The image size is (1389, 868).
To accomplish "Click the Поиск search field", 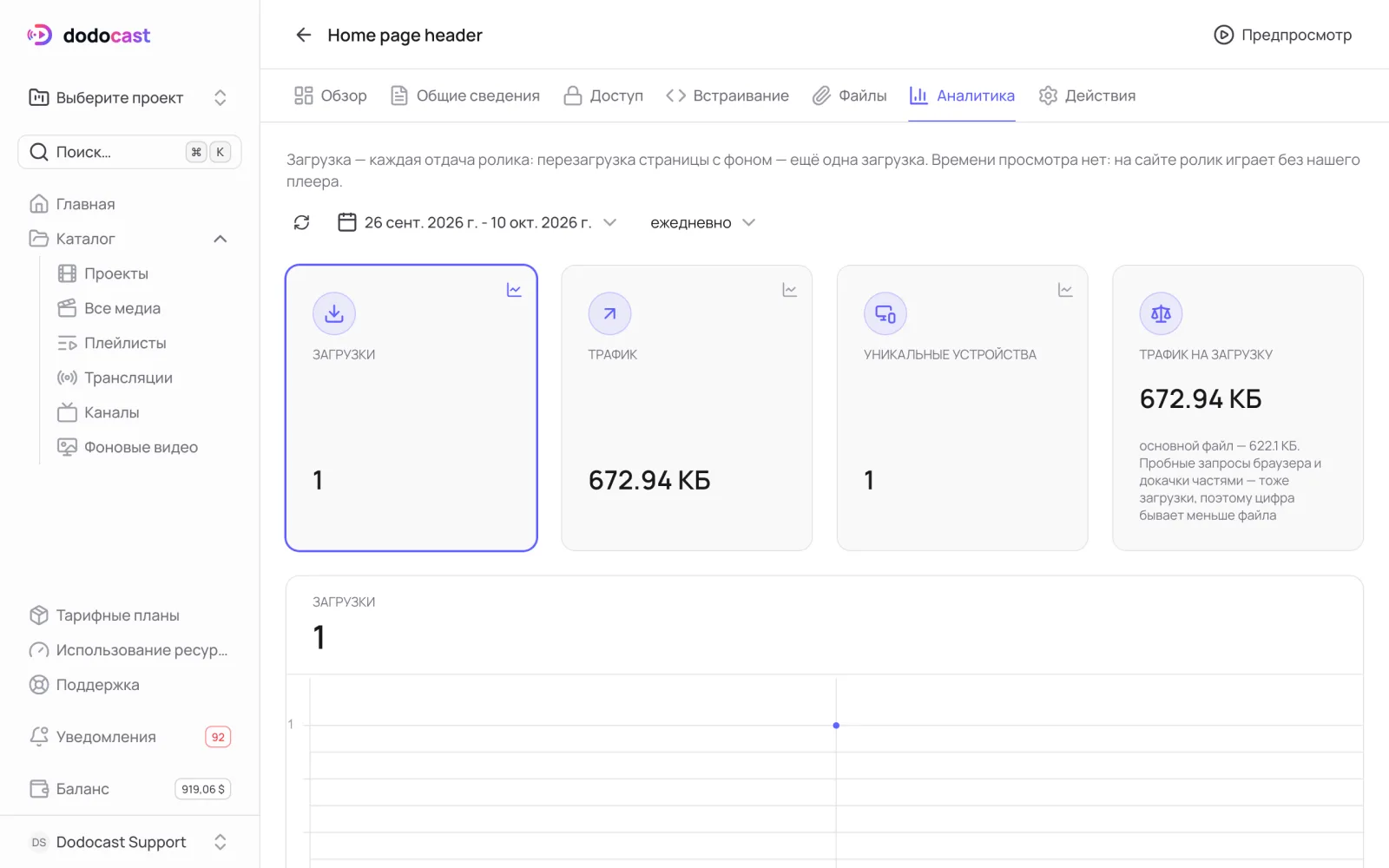I will [x=129, y=152].
